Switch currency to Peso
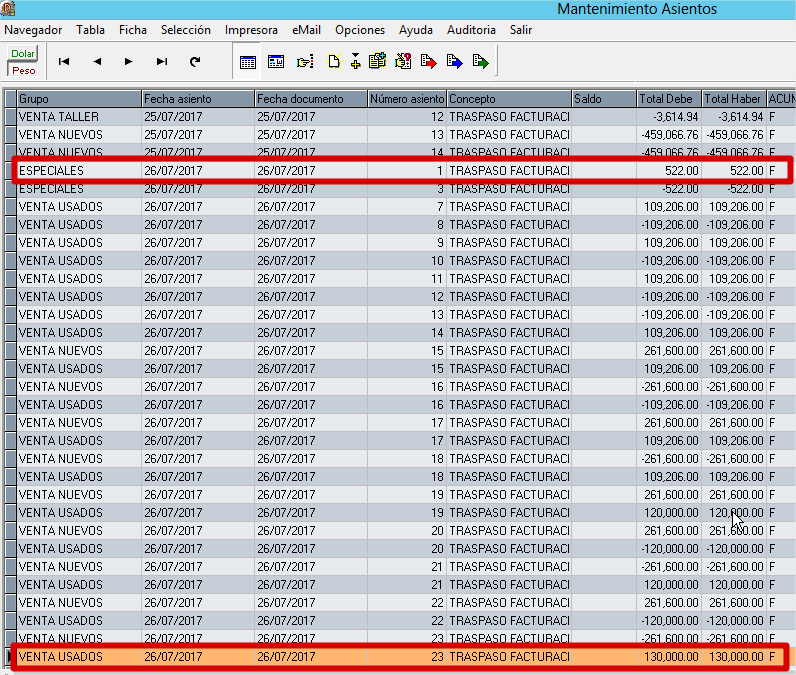 point(23,71)
